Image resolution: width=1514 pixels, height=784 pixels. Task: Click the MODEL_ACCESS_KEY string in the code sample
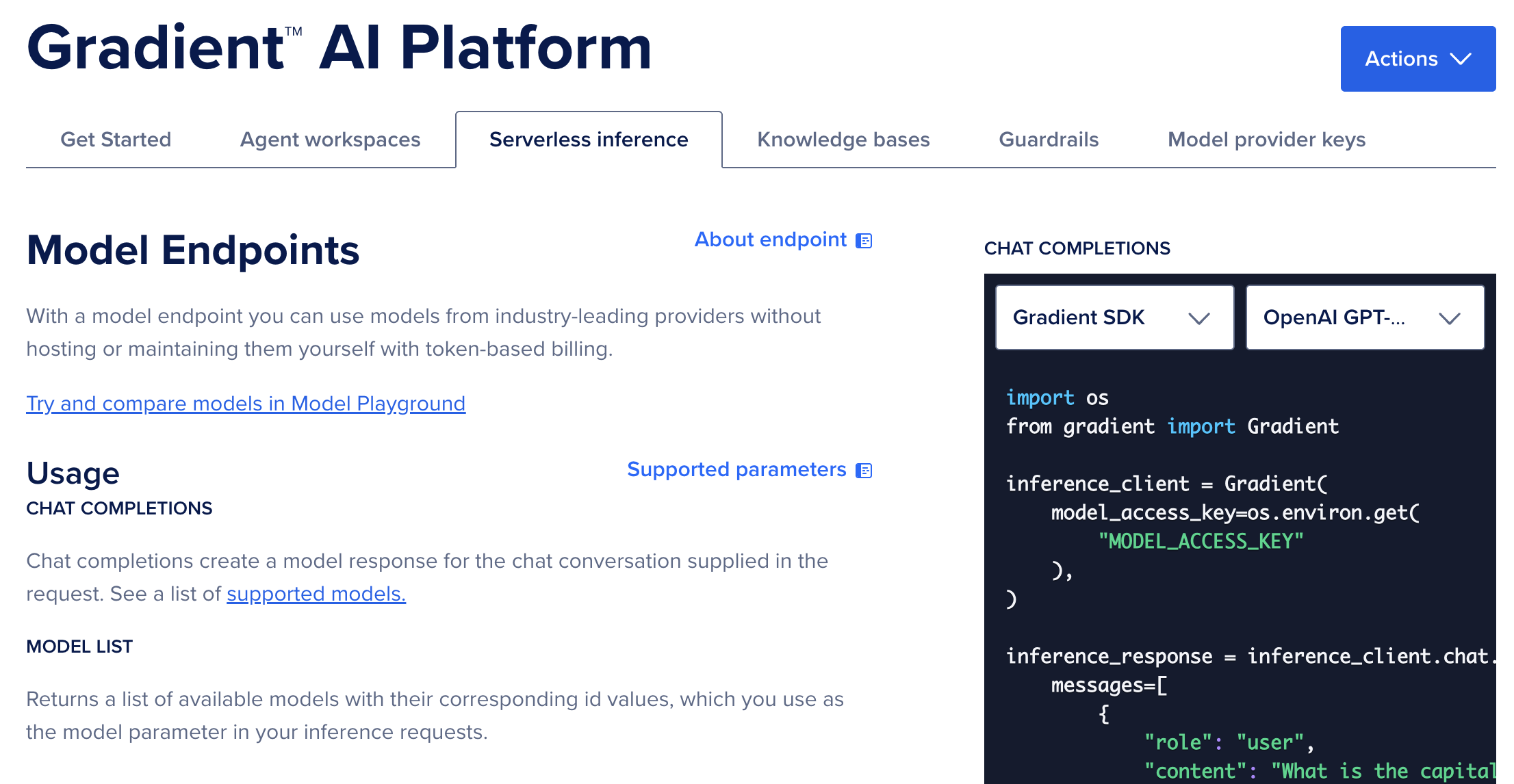1200,541
